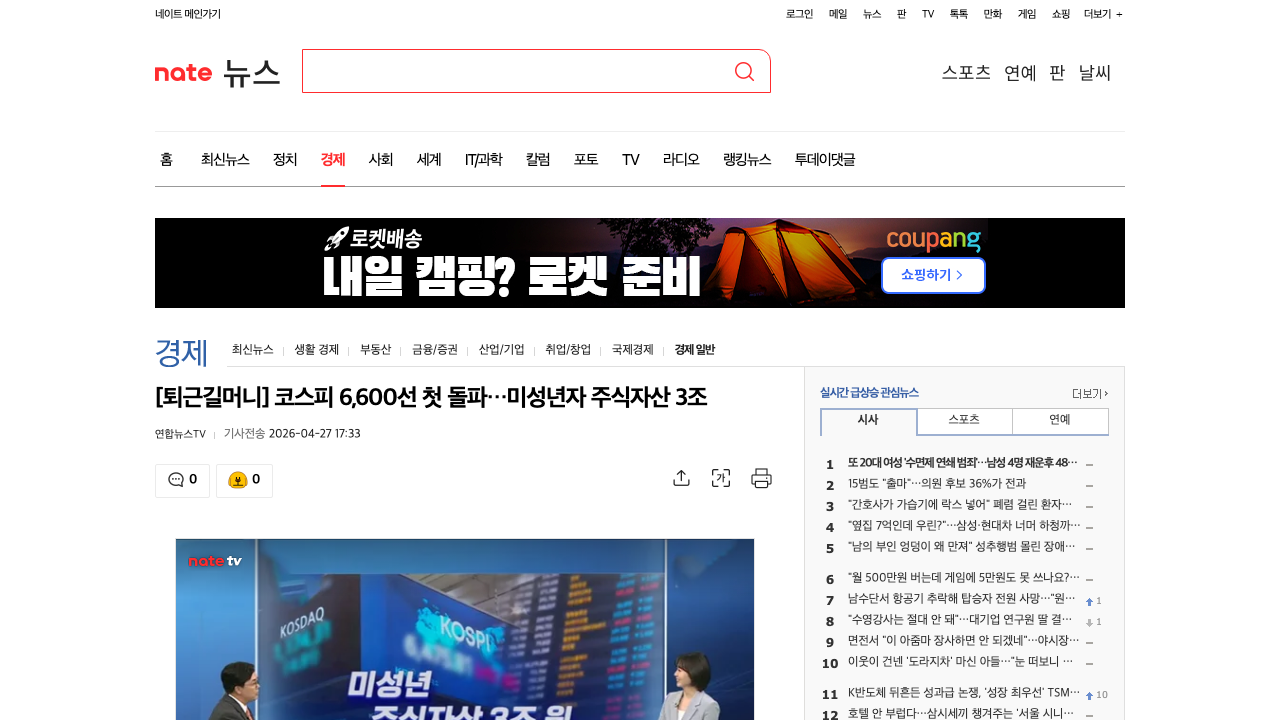Open the 부동산 subcategory
Viewport: 1280px width, 720px height.
[x=375, y=350]
